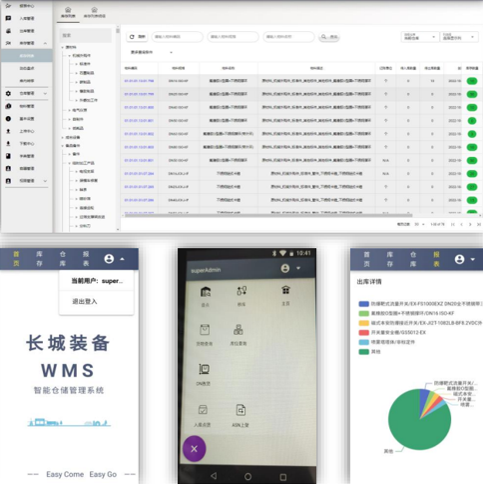The height and width of the screenshot is (484, 483).
Task: Open the 货物查询 shopping bag icon
Action: (204, 330)
